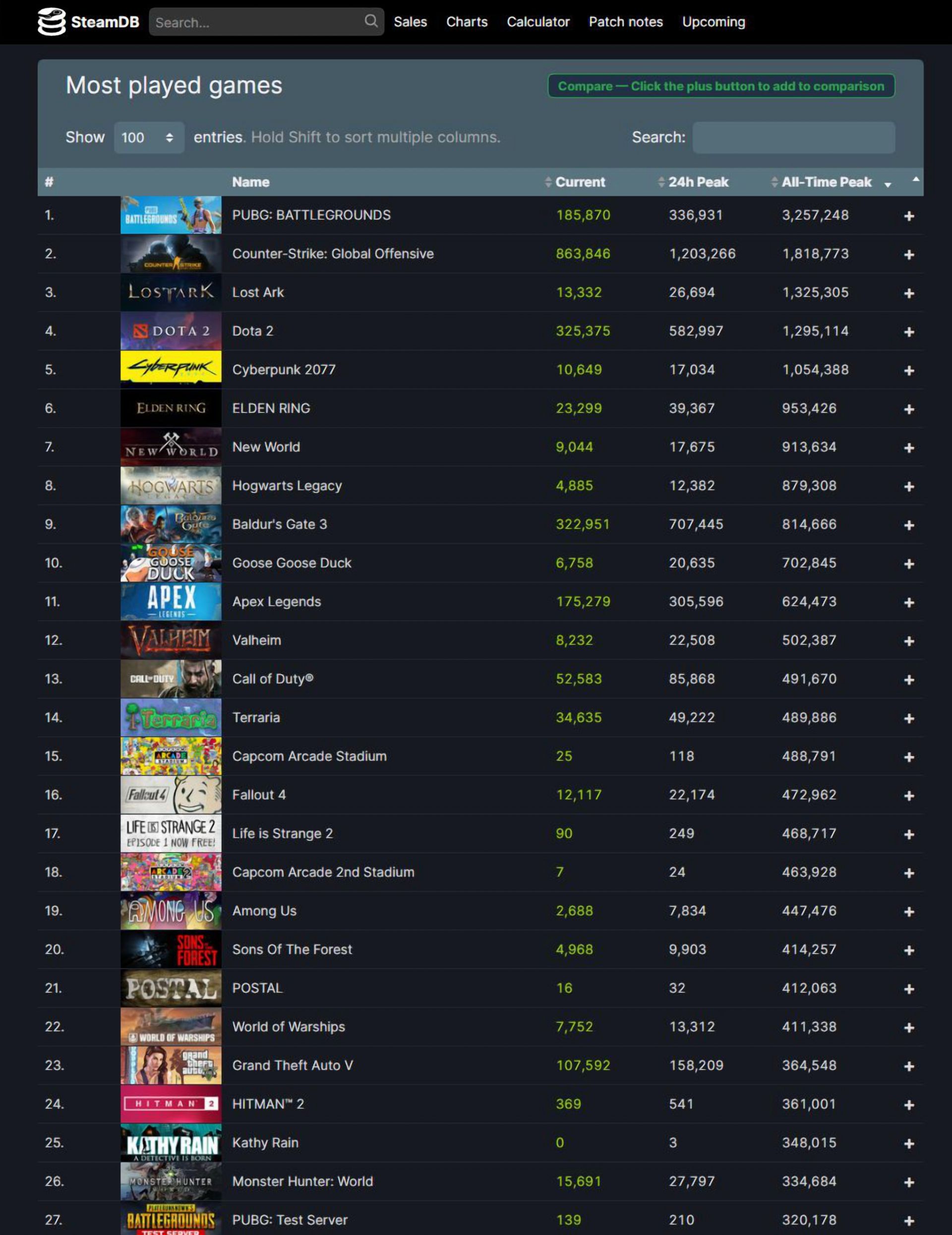Viewport: 952px width, 1235px height.
Task: Add Counter-Strike: Global Offensive to comparison
Action: click(x=908, y=254)
